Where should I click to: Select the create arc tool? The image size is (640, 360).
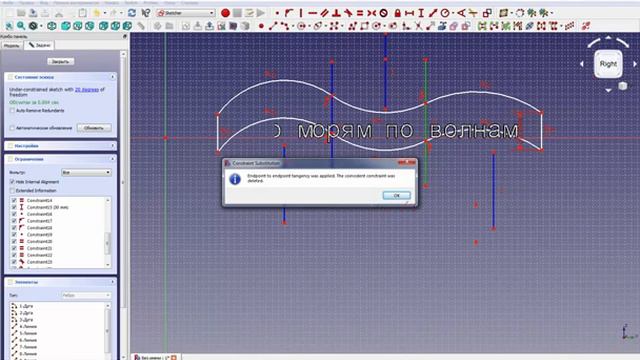coord(284,26)
